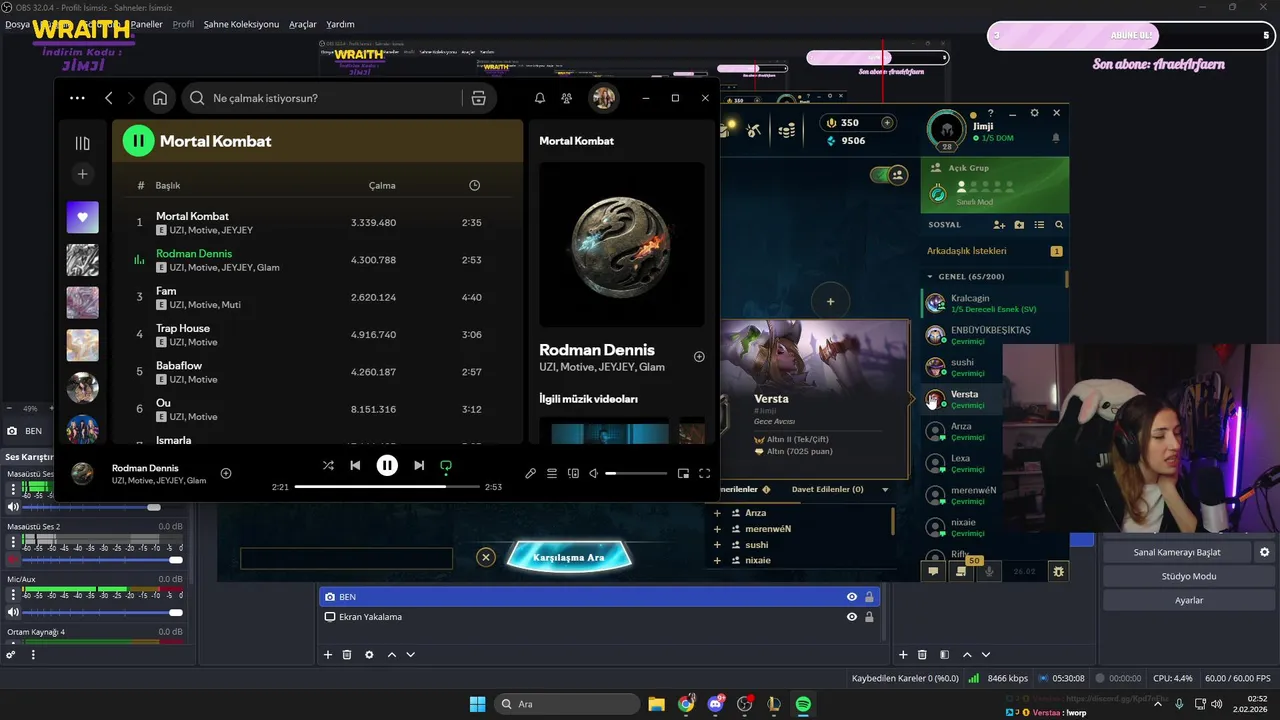
Task: Go back in Spotify navigation
Action: [109, 98]
